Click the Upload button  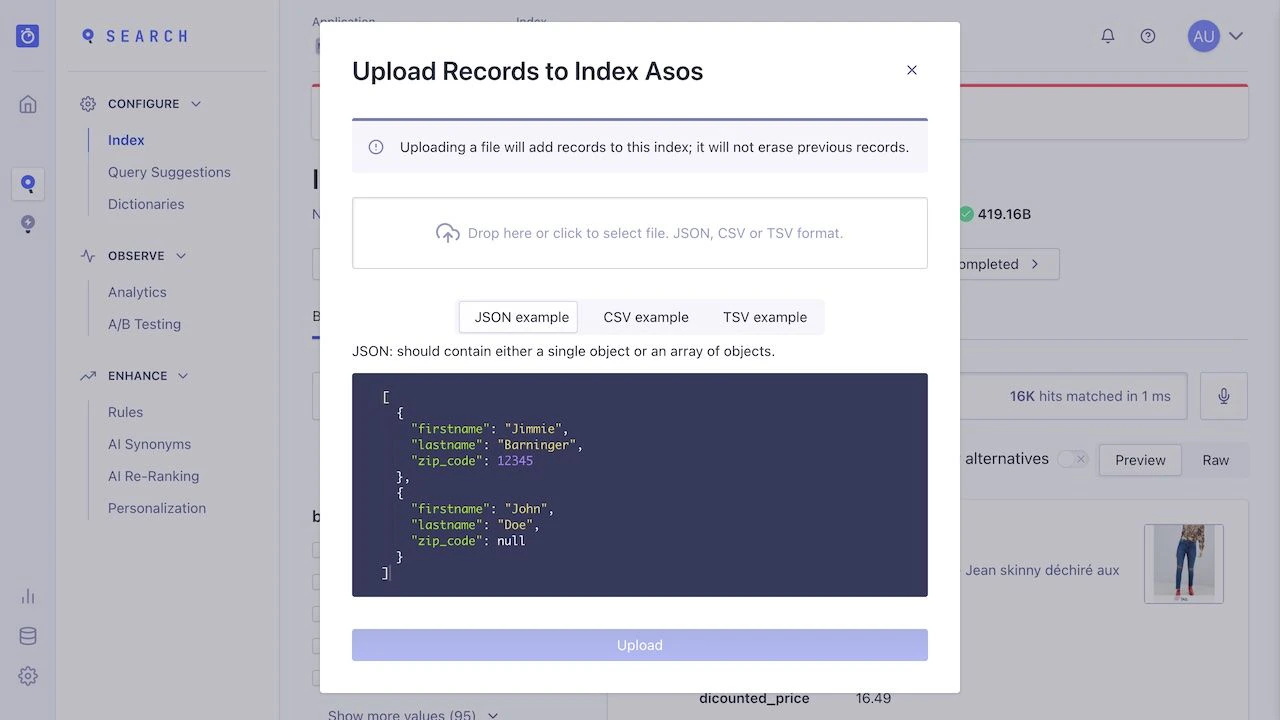pos(639,645)
